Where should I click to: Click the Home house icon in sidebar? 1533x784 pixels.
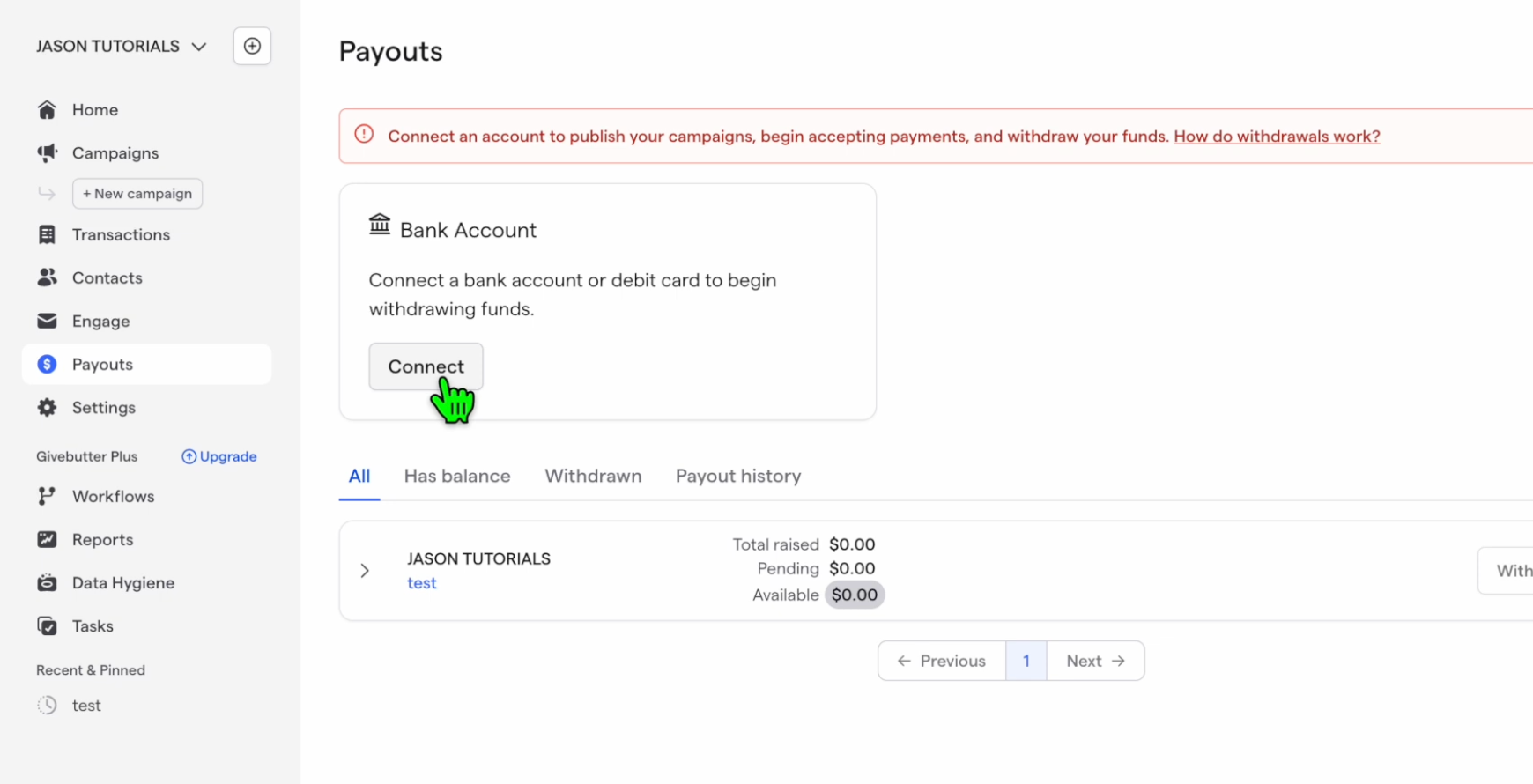coord(47,110)
